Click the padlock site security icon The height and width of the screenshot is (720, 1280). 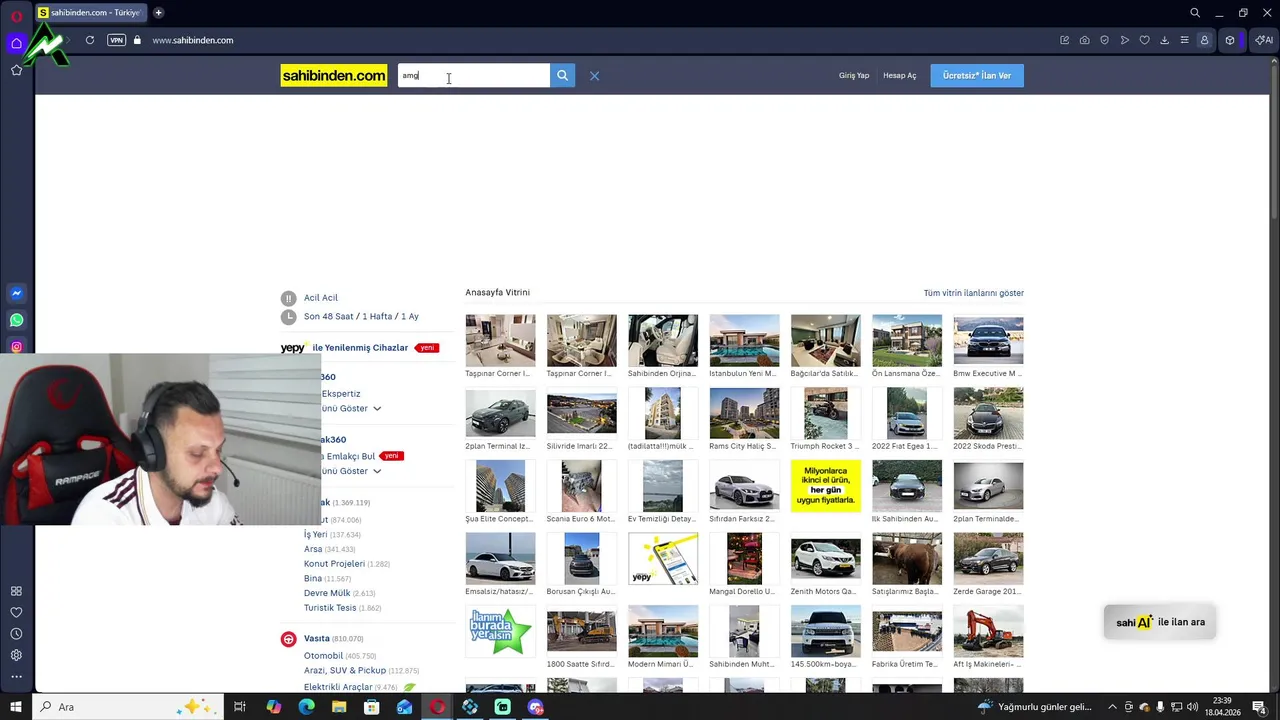point(137,40)
